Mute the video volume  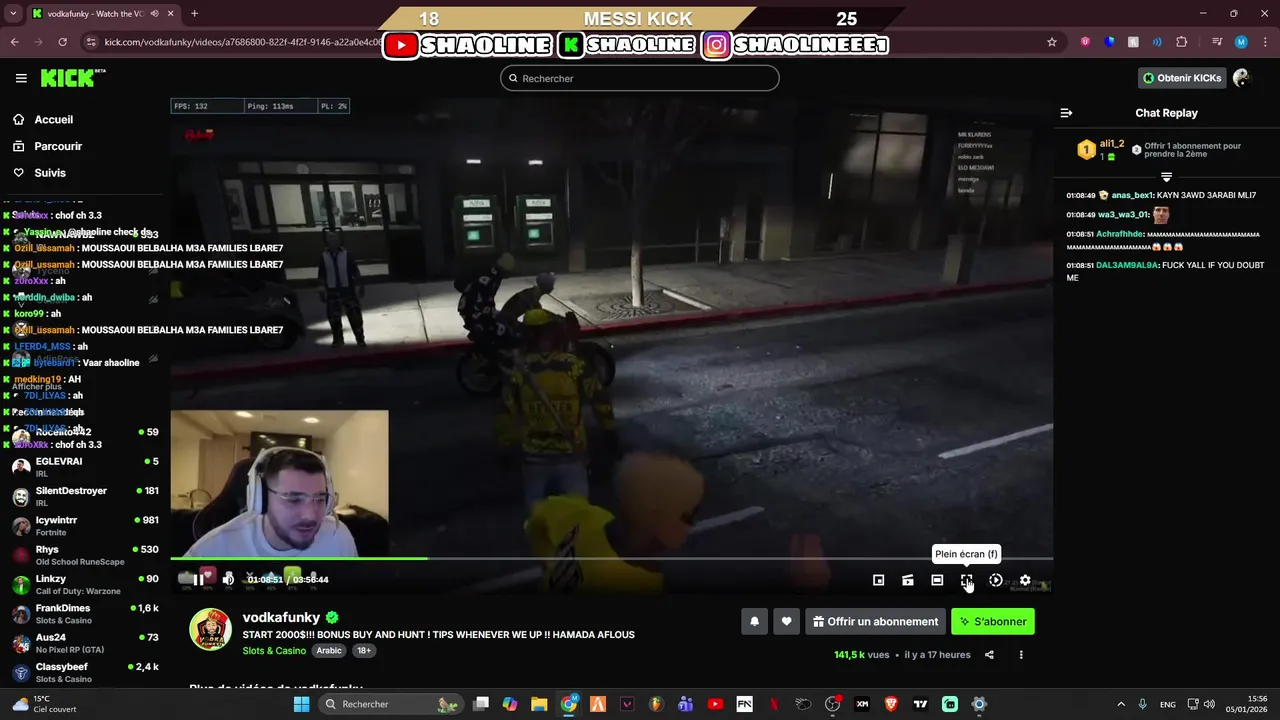pos(228,579)
